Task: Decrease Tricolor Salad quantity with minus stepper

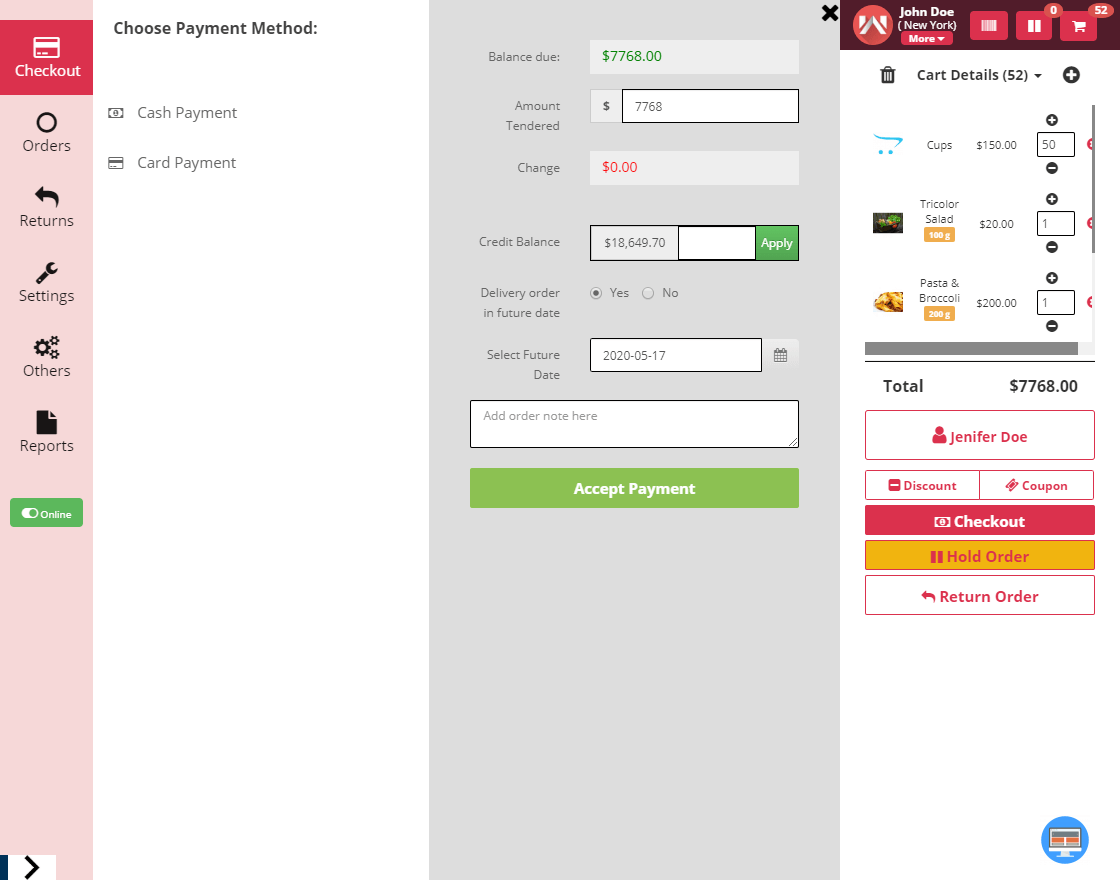Action: 1051,247
